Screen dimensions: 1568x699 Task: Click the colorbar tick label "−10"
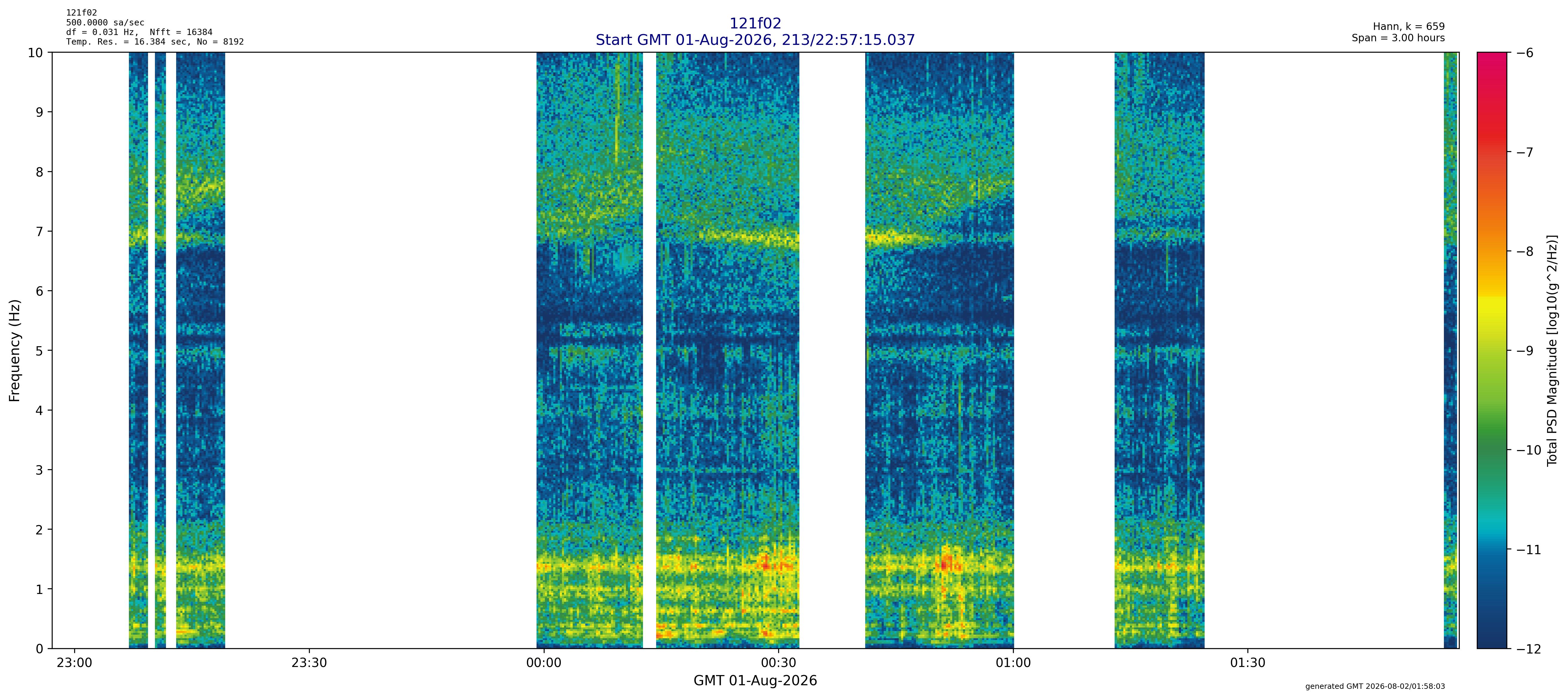coord(1529,450)
